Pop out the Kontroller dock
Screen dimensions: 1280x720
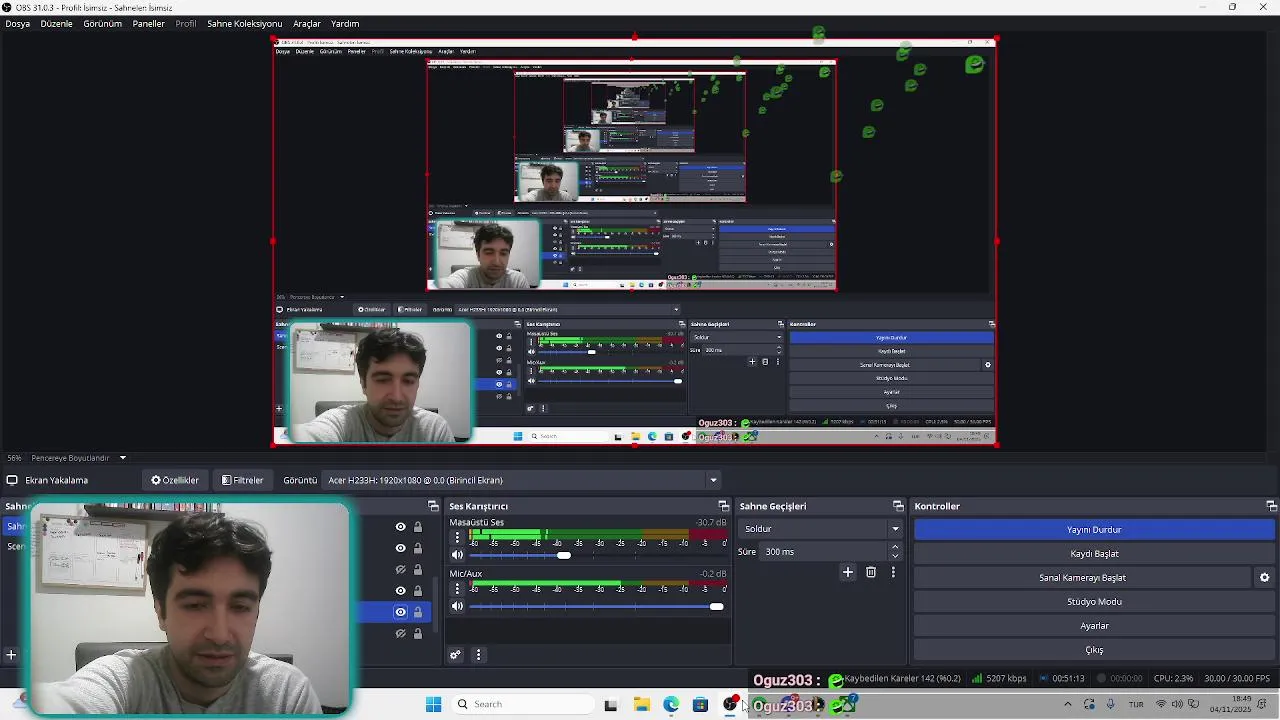click(1271, 506)
